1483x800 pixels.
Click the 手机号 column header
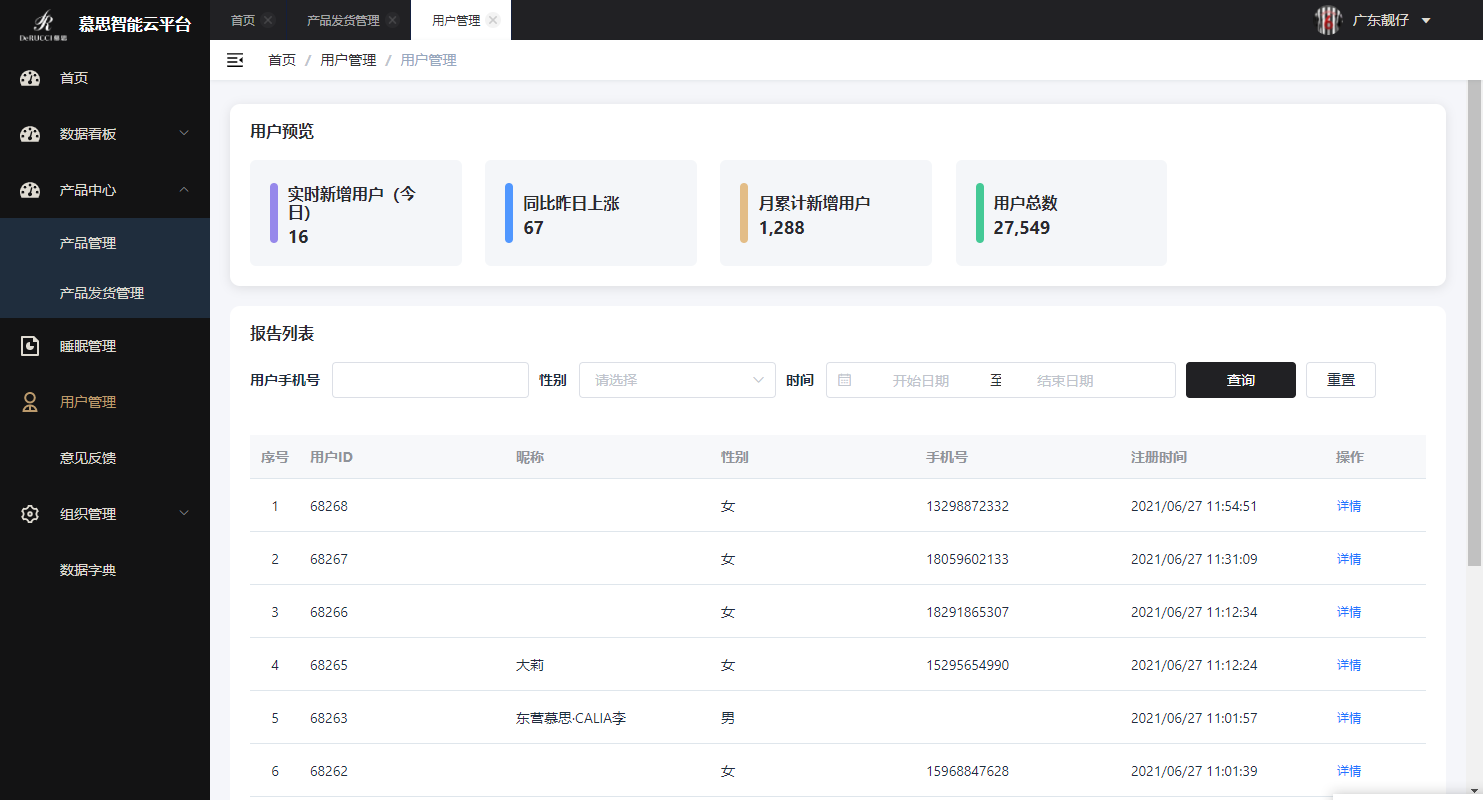click(x=946, y=457)
